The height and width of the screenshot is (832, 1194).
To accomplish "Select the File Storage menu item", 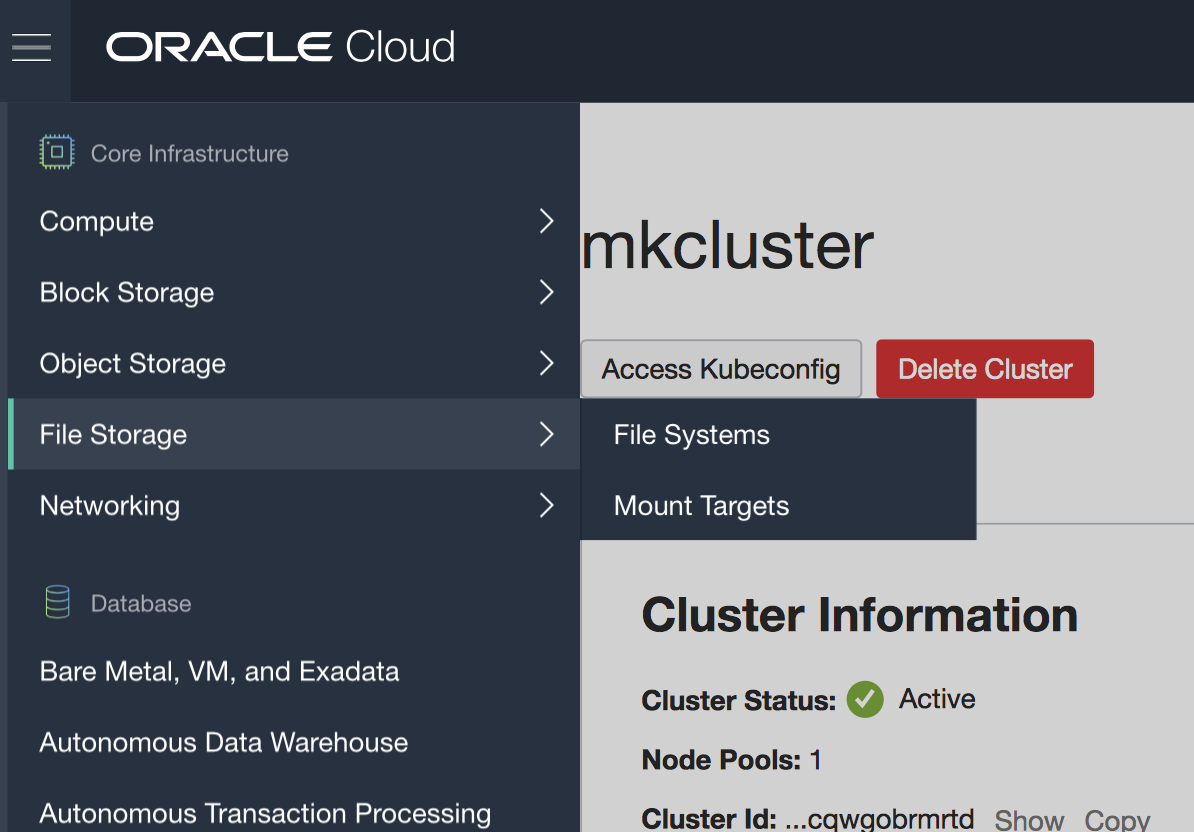I will pos(113,435).
